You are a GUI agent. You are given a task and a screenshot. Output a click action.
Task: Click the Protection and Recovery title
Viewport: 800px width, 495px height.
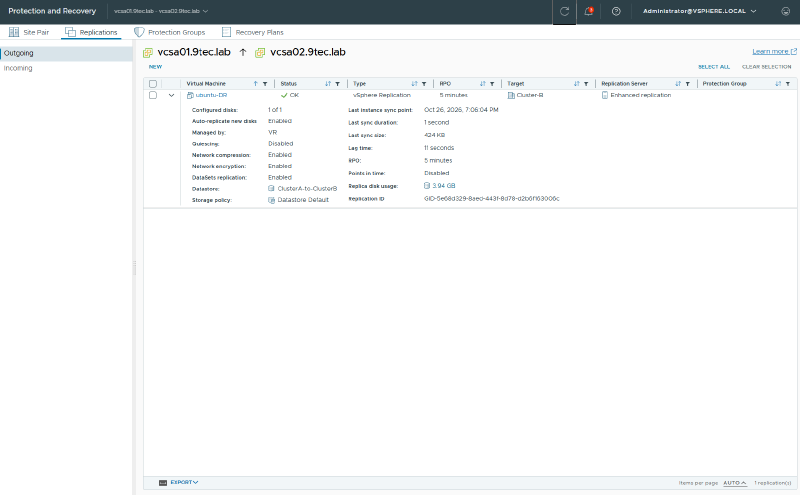pos(52,11)
